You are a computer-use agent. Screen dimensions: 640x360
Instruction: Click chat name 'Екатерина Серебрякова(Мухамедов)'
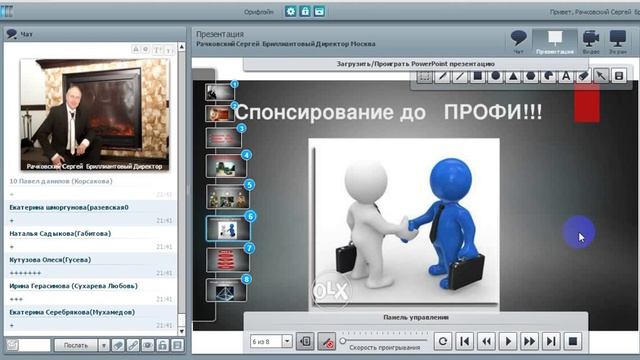click(x=72, y=312)
